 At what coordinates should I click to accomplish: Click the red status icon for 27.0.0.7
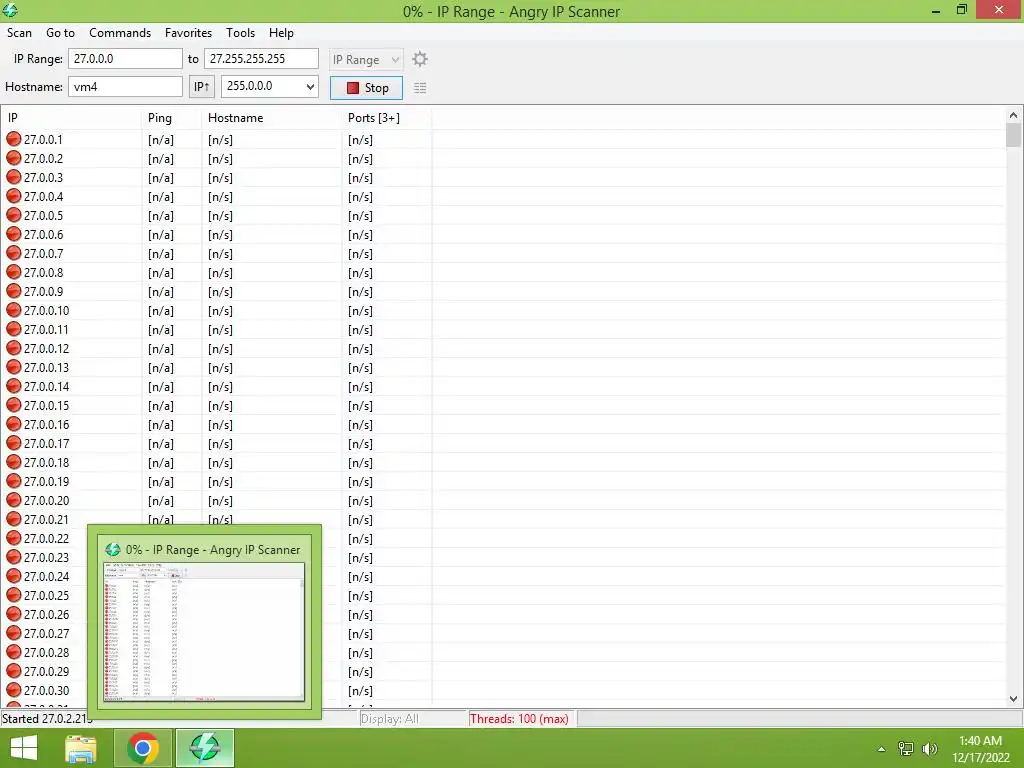pos(14,253)
